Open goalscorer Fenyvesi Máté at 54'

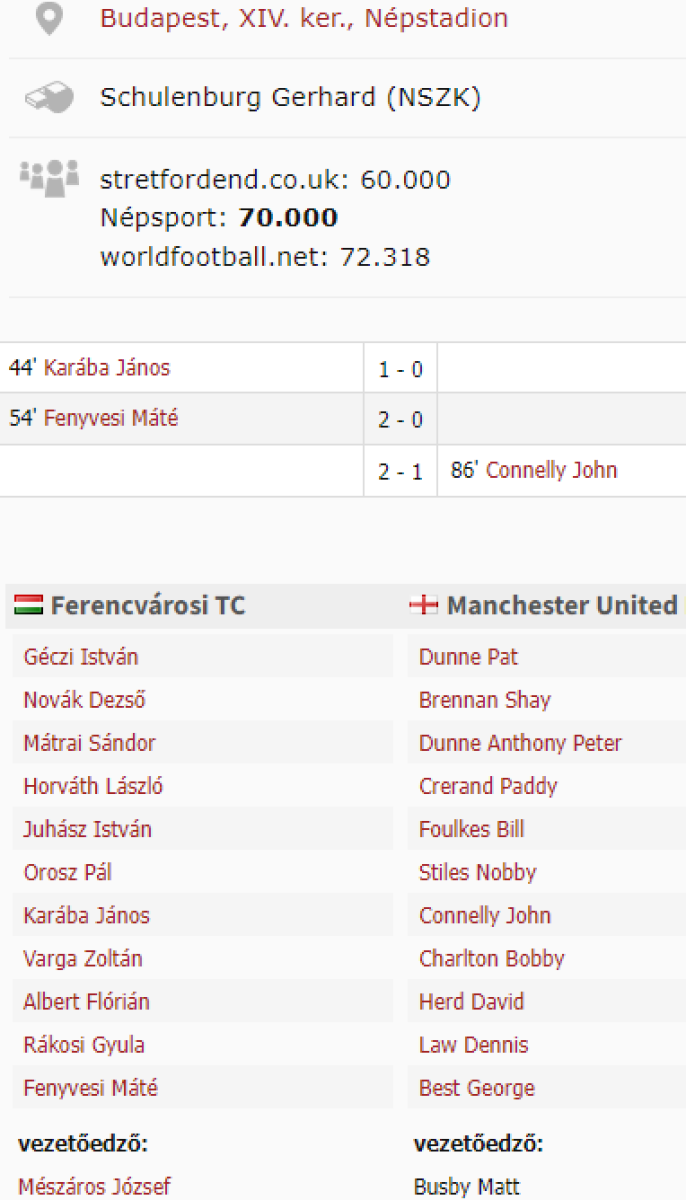(111, 419)
